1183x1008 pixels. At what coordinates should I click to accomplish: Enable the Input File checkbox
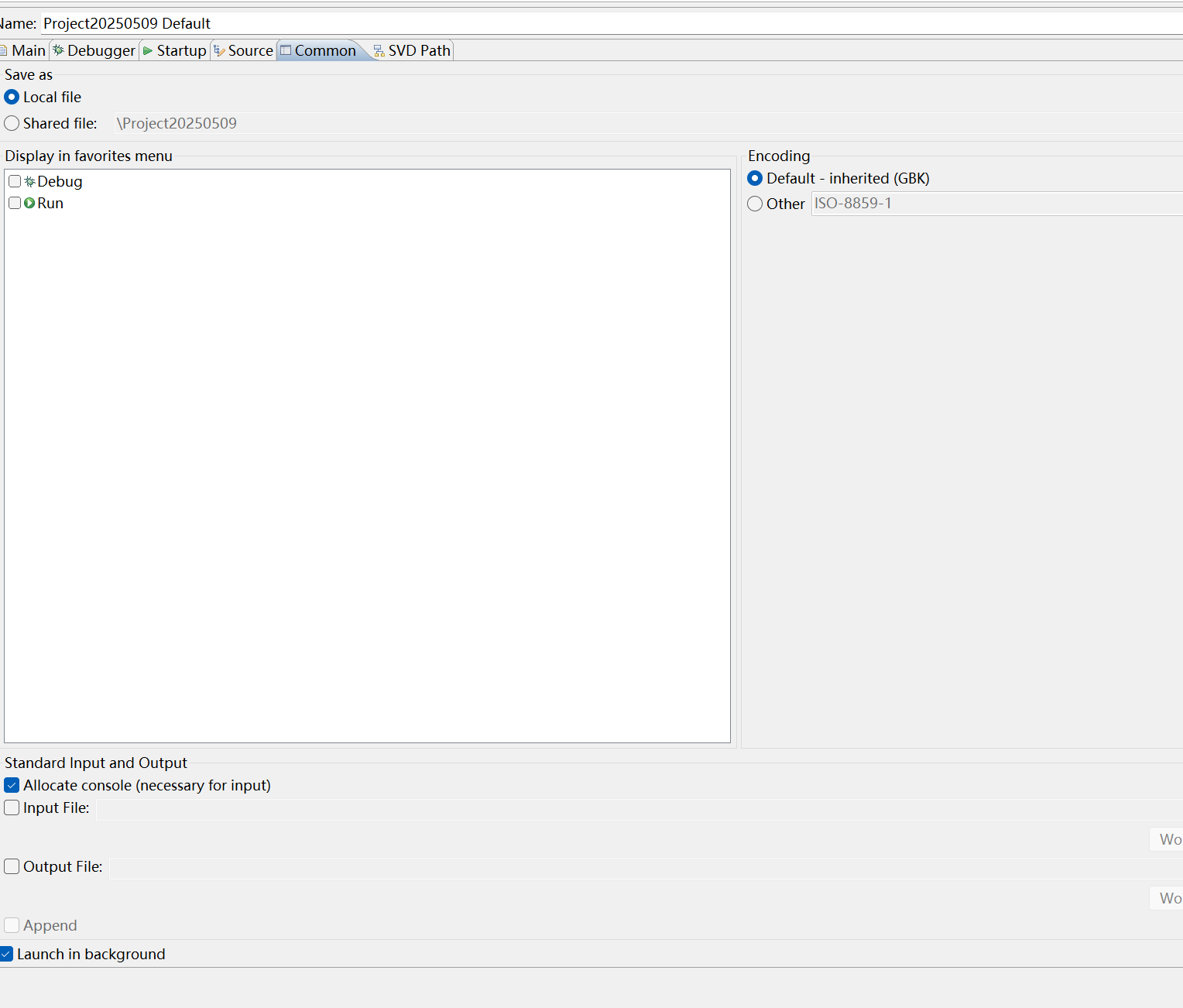[x=12, y=807]
